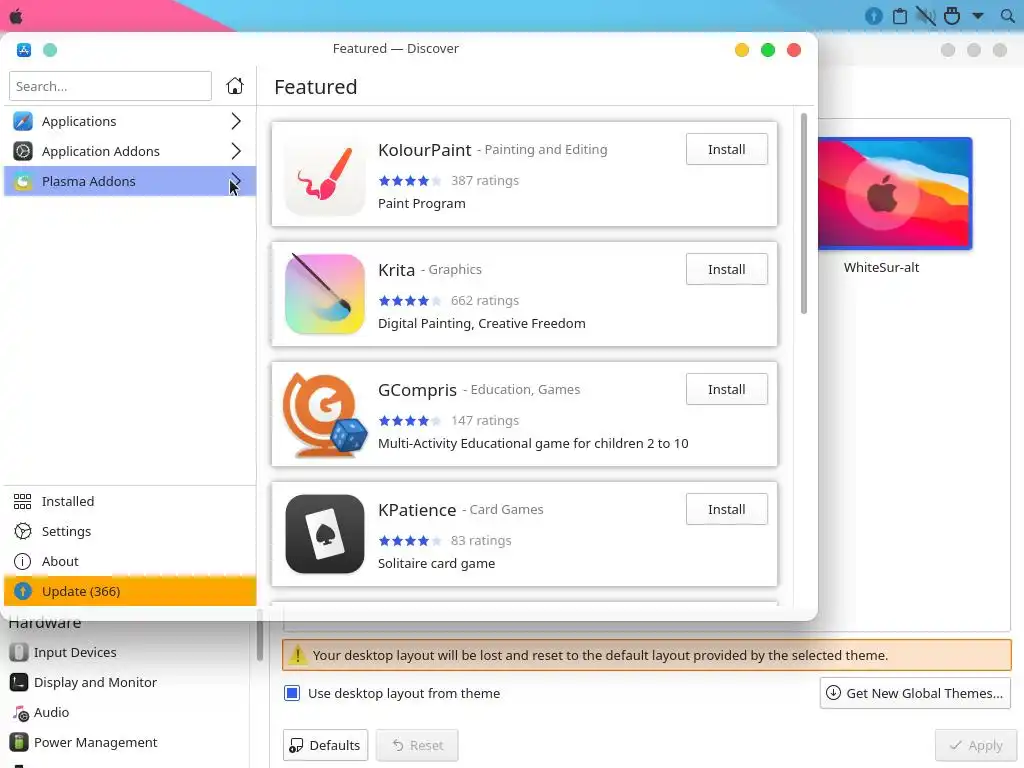This screenshot has width=1024, height=768.
Task: Open the KPatience app icon
Action: tap(325, 534)
